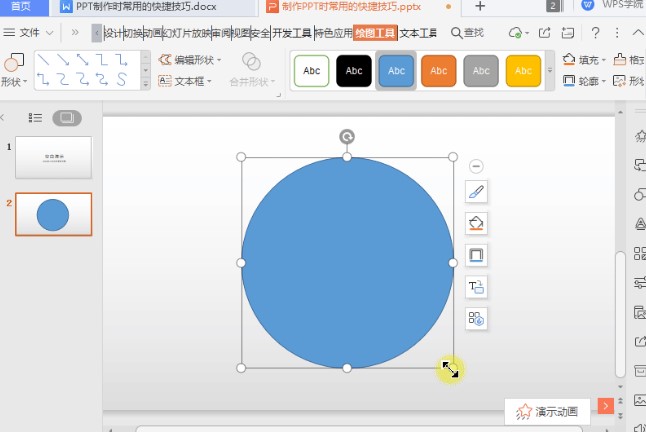Click the shape style brush quick icon
The height and width of the screenshot is (432, 646).
click(476, 191)
